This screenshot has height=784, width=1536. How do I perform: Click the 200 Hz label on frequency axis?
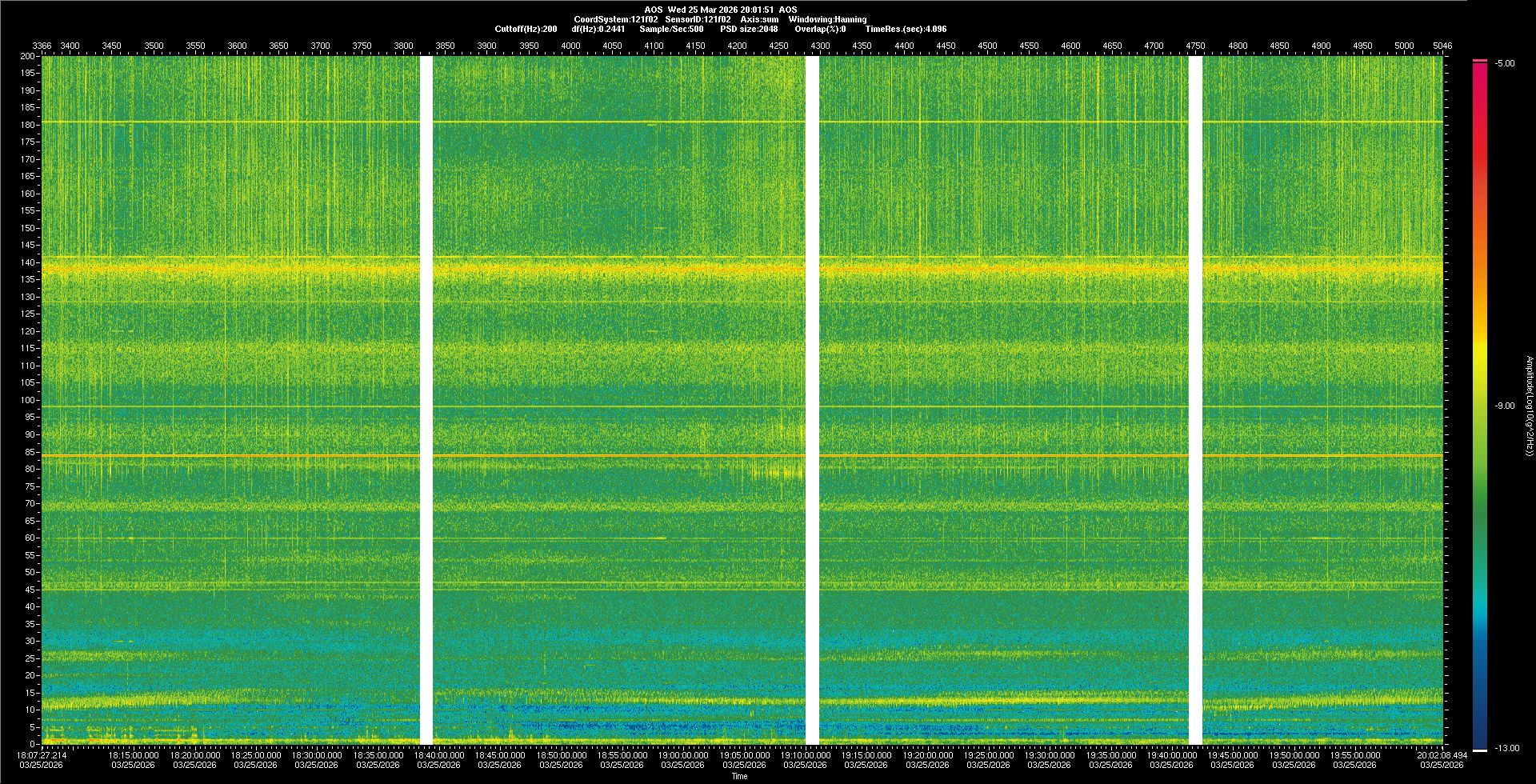click(27, 57)
